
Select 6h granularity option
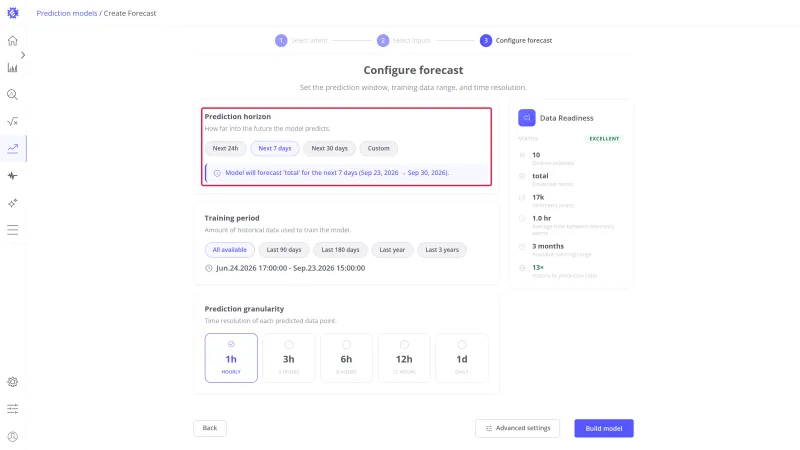point(346,358)
